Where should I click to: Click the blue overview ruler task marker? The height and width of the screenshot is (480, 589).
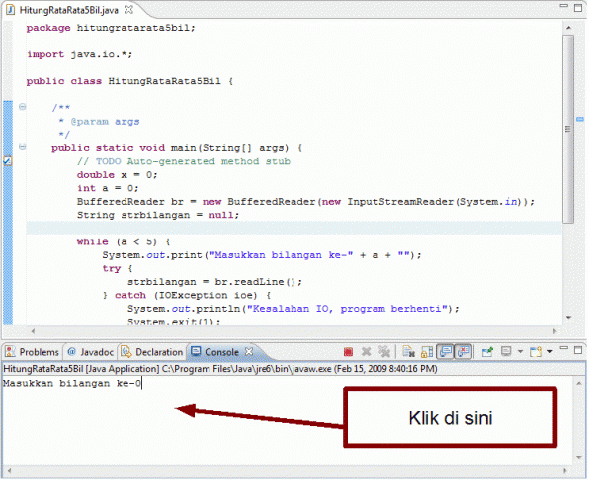[580, 119]
